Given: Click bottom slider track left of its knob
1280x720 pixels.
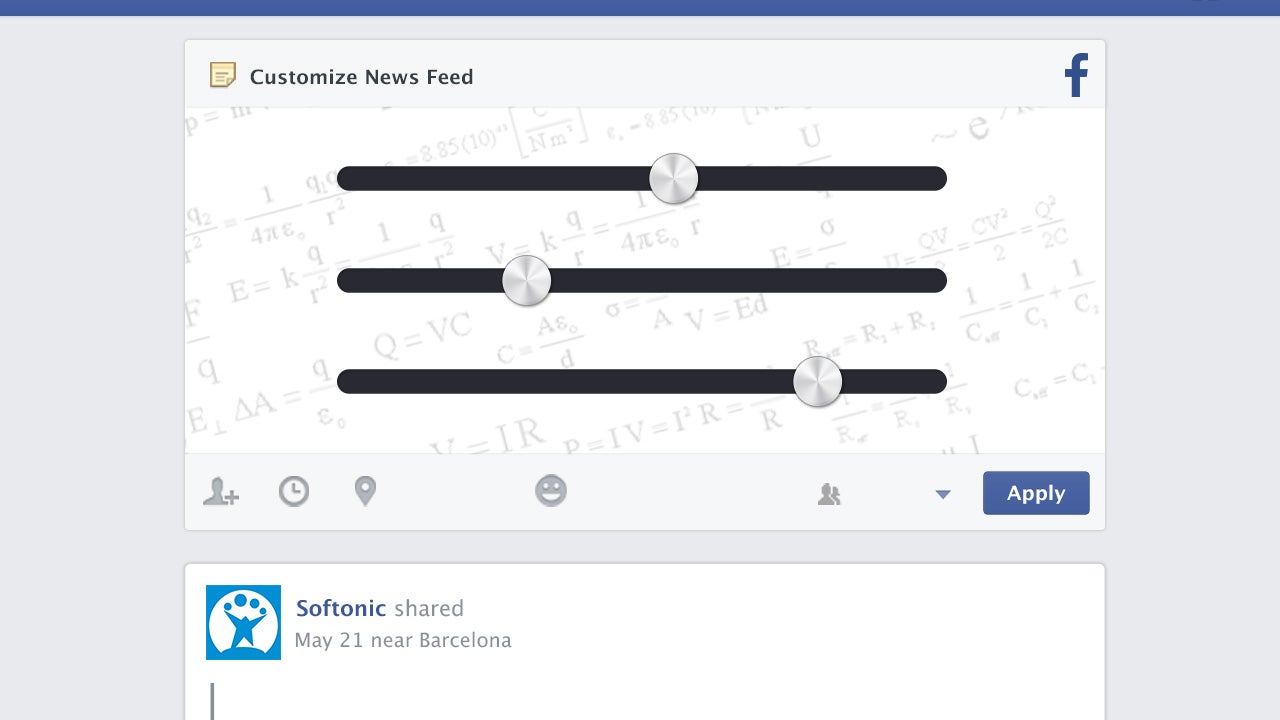Looking at the screenshot, I should click(565, 382).
